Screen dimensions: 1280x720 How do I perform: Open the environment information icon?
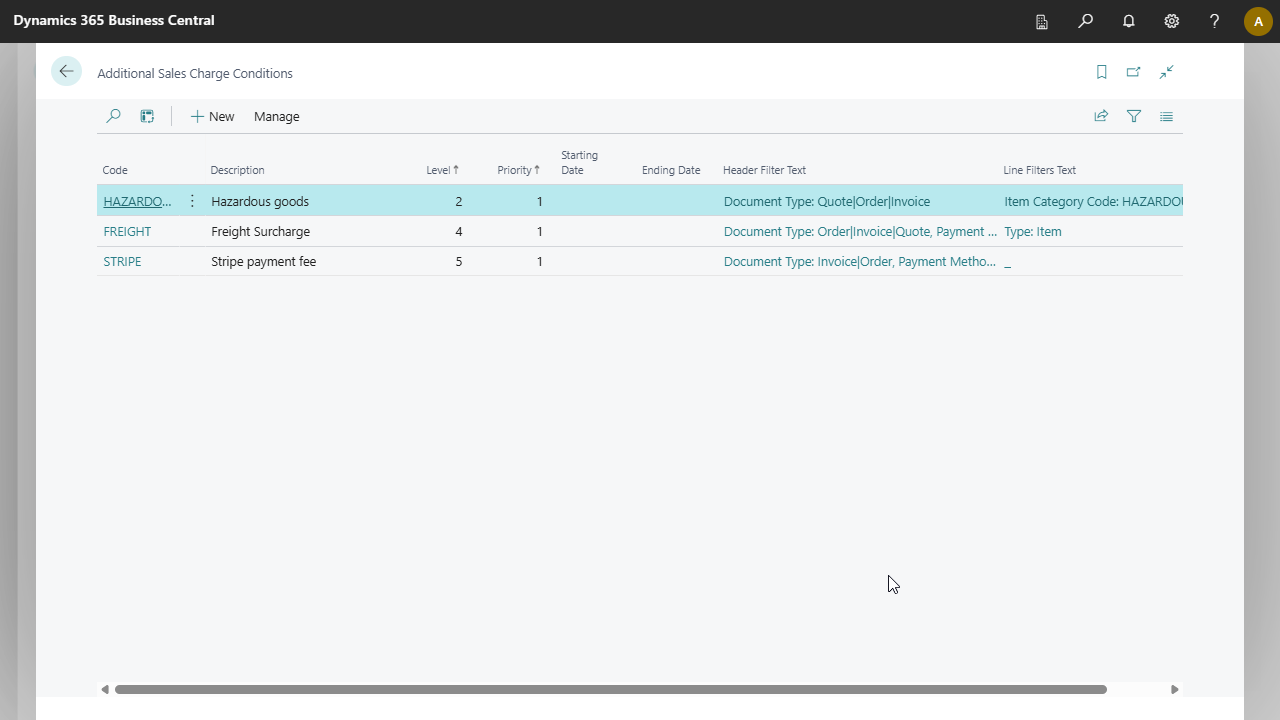1042,21
